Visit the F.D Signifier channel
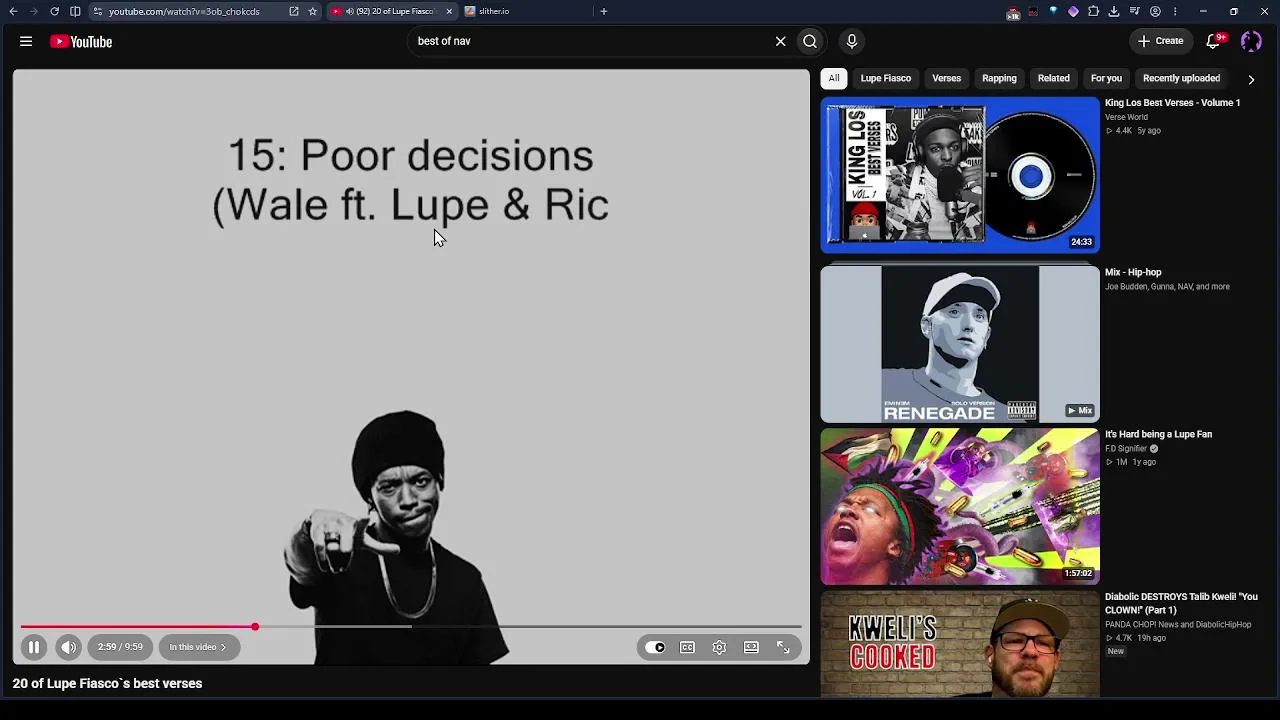 click(1126, 449)
